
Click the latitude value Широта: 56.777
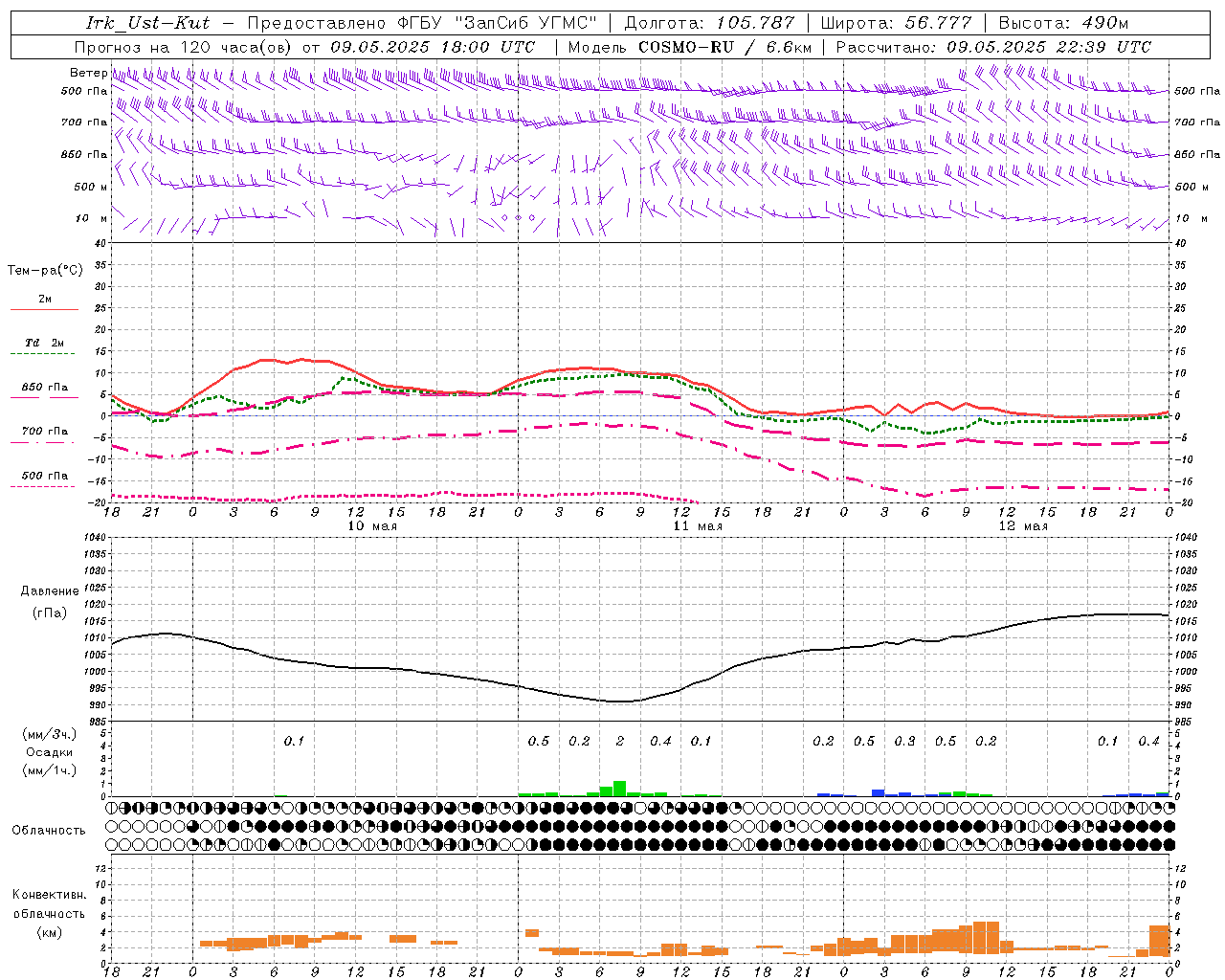pos(896,23)
